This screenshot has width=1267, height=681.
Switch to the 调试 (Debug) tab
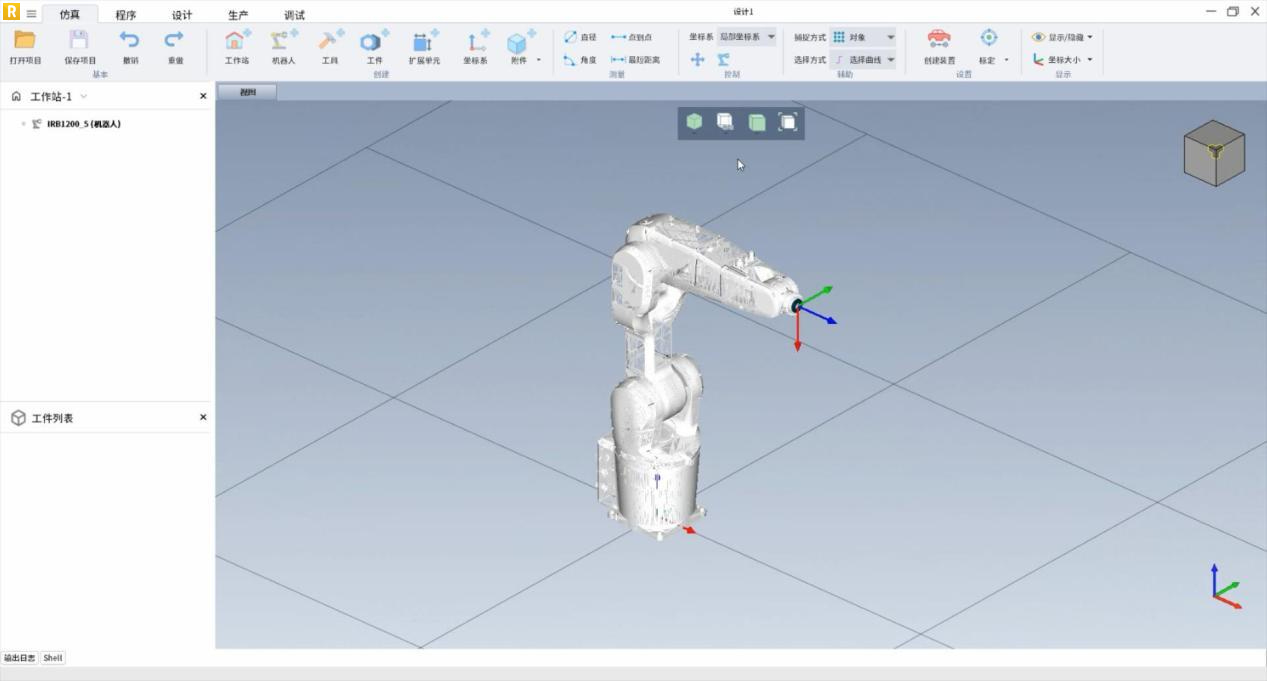tap(294, 15)
